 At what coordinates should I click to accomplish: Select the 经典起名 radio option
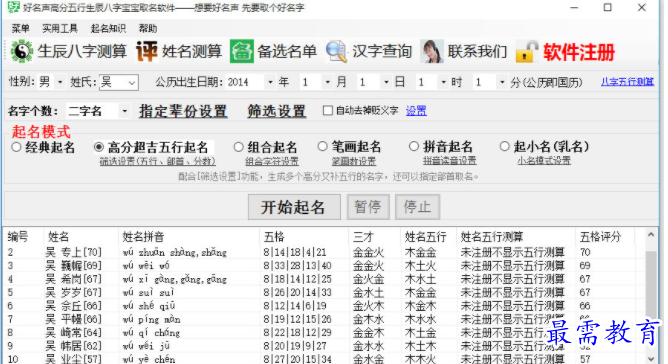[16, 147]
